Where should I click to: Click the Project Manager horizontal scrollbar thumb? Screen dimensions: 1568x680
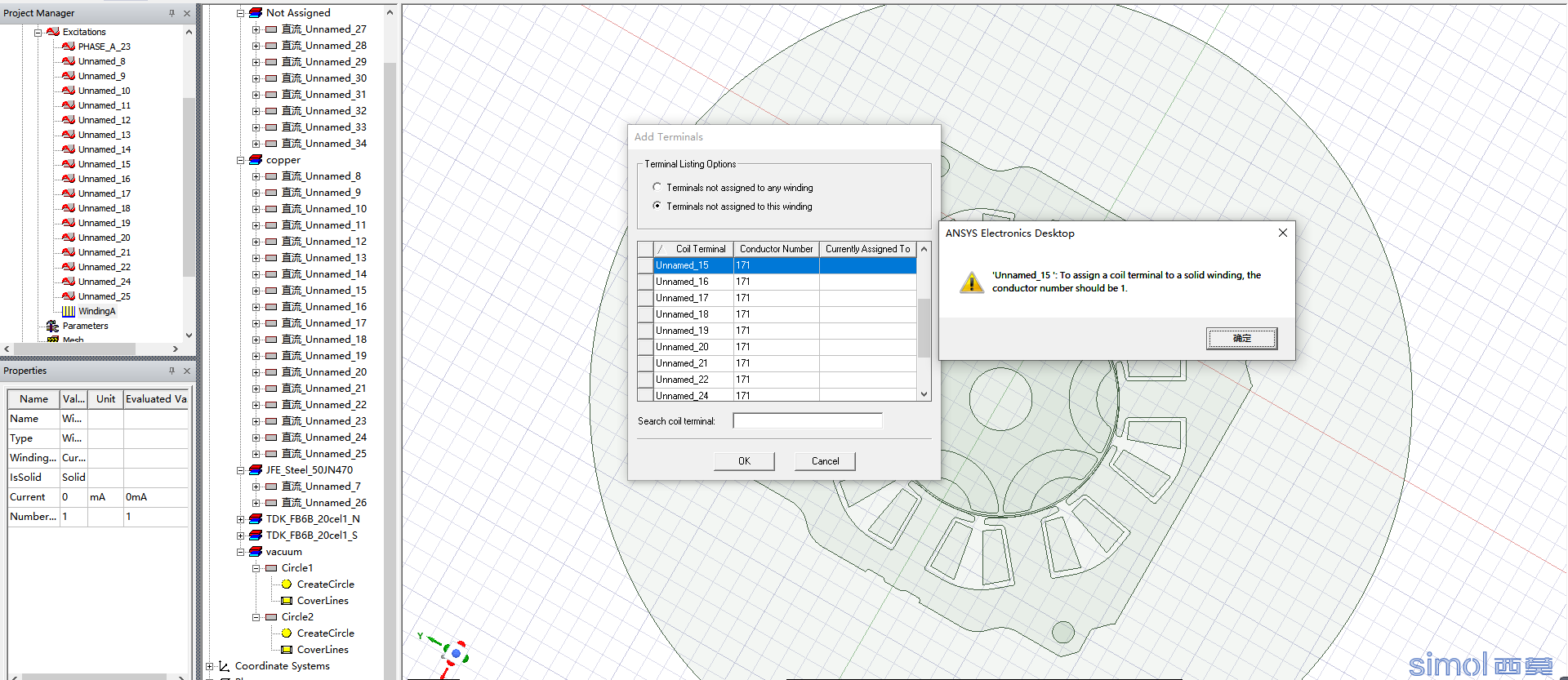(74, 349)
